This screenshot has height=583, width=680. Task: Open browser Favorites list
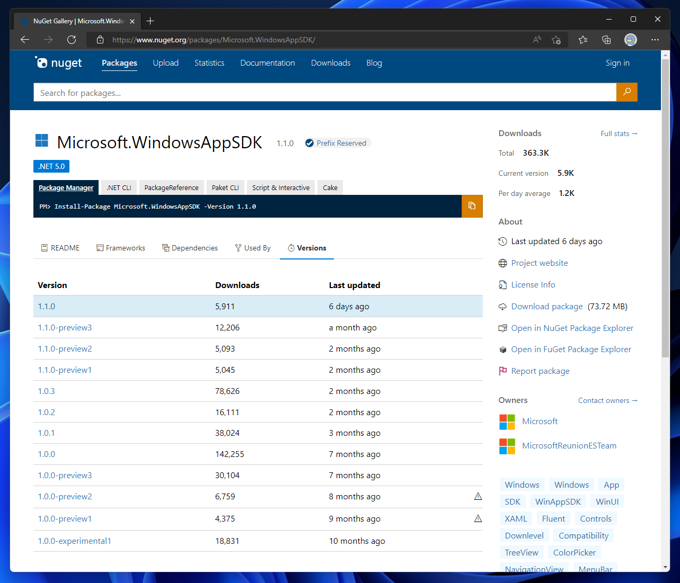(x=583, y=40)
